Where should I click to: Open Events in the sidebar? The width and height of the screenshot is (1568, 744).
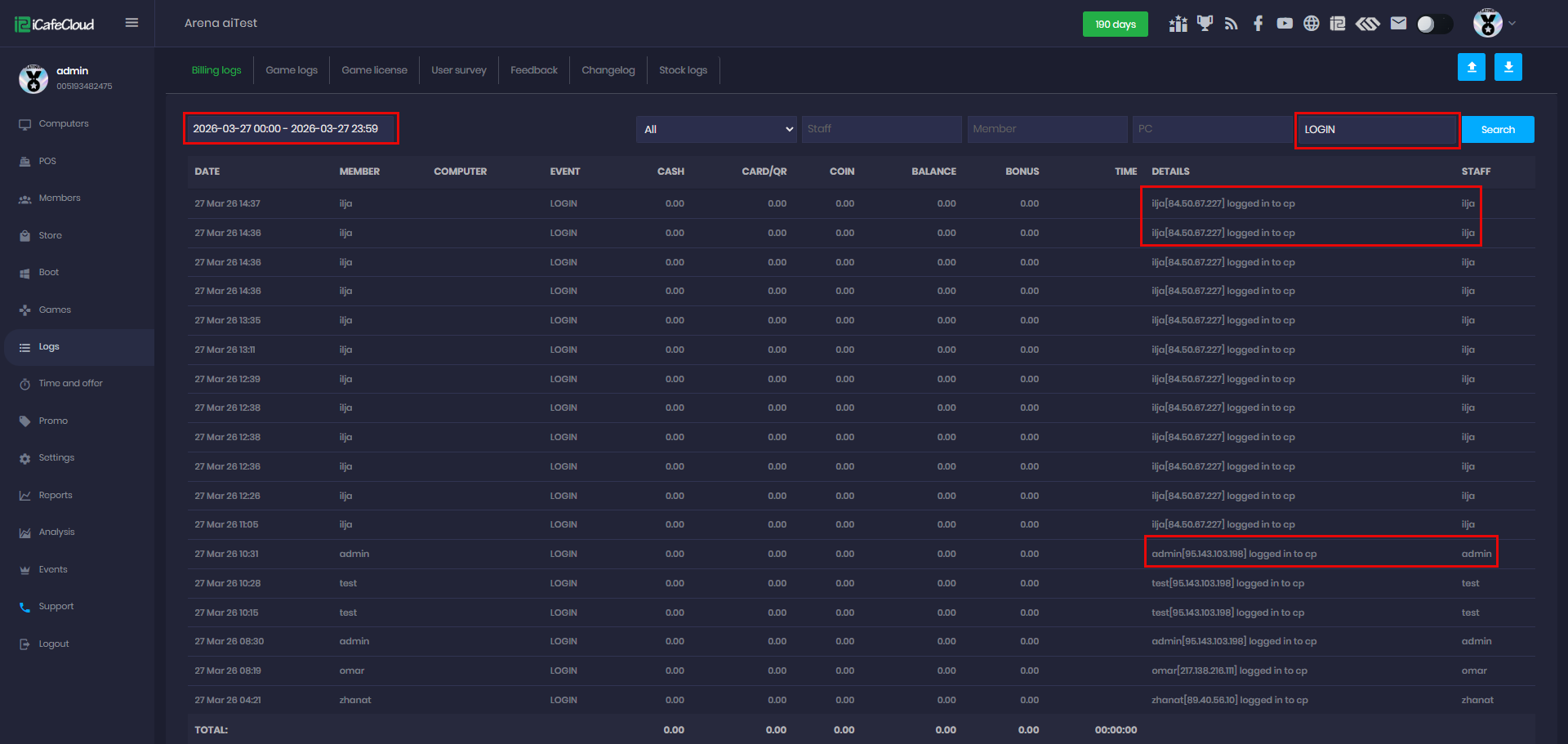(53, 569)
